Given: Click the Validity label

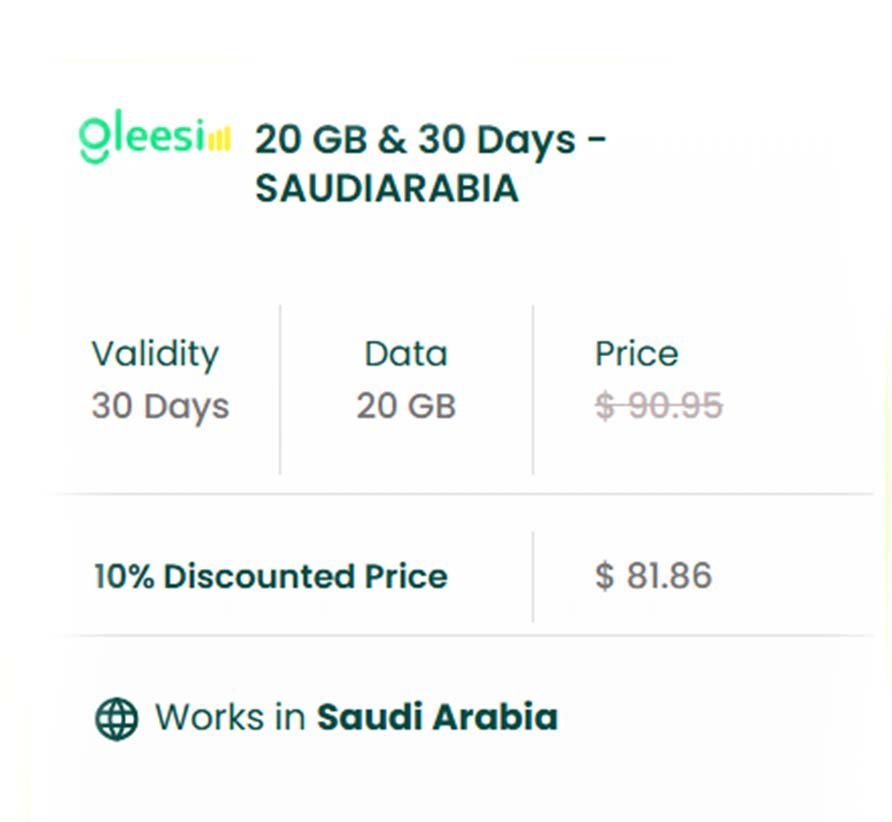Looking at the screenshot, I should 155,354.
